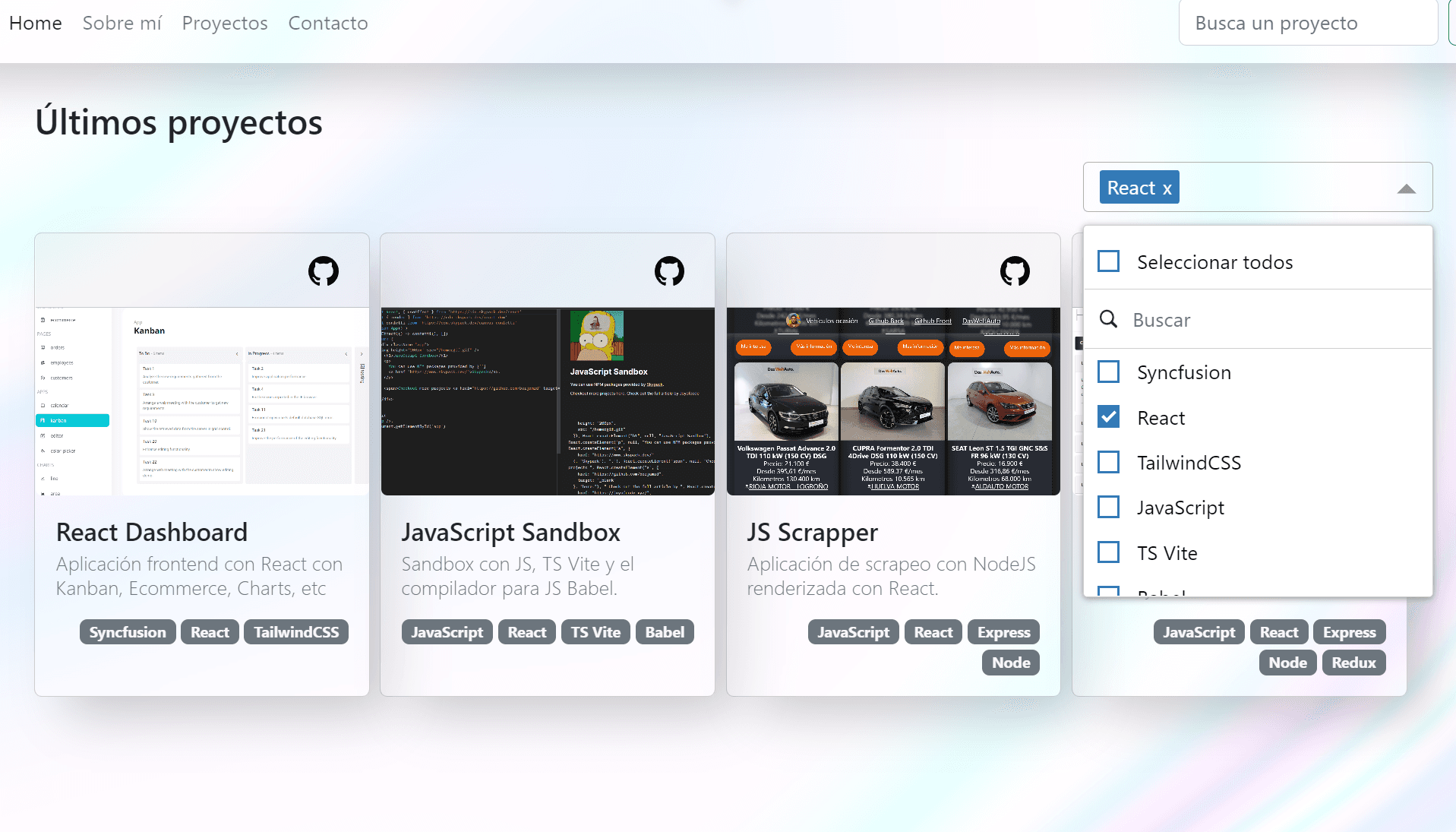This screenshot has width=1456, height=832.
Task: Click React tag on the Redux card
Action: click(1279, 632)
